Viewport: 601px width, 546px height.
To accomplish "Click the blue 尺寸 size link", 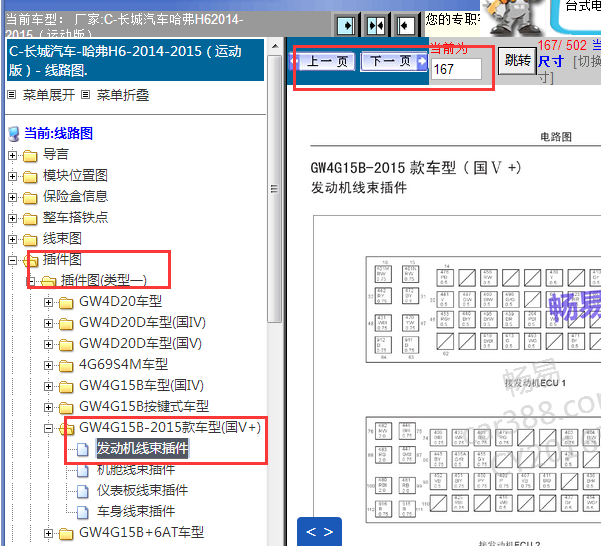I will [551, 61].
